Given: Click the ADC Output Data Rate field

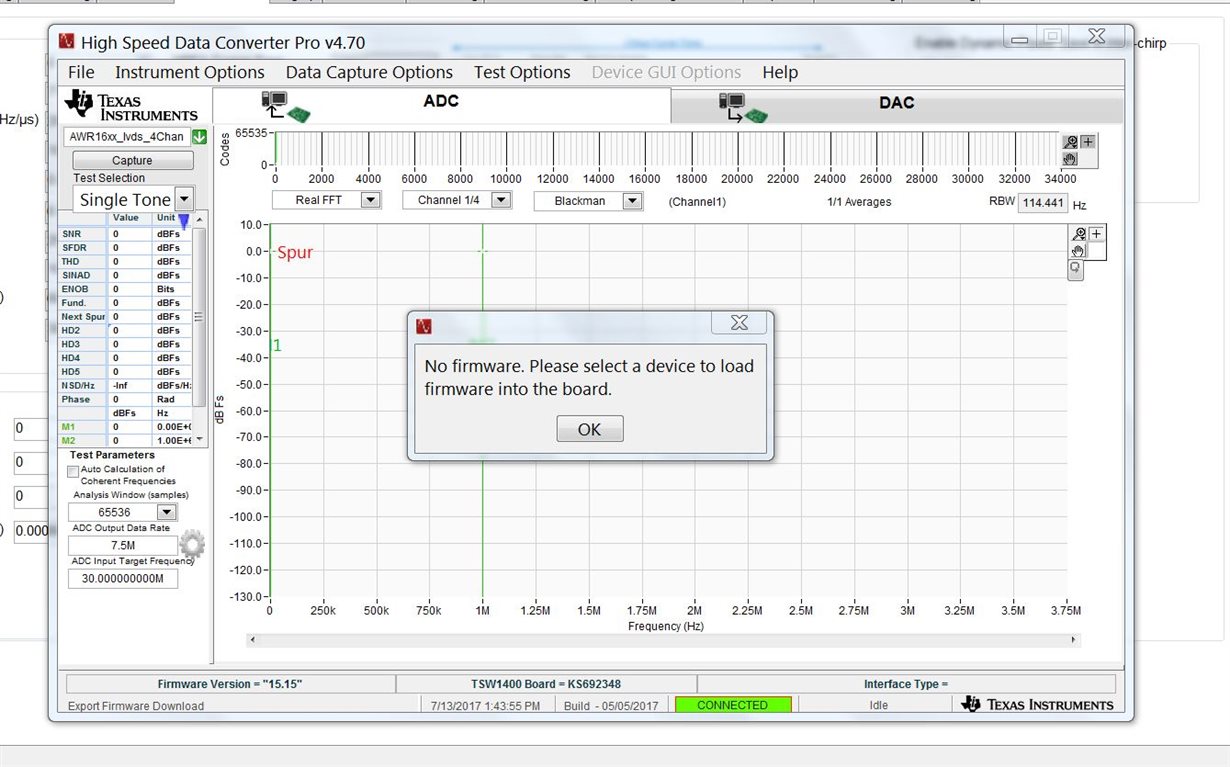Looking at the screenshot, I should [x=122, y=546].
